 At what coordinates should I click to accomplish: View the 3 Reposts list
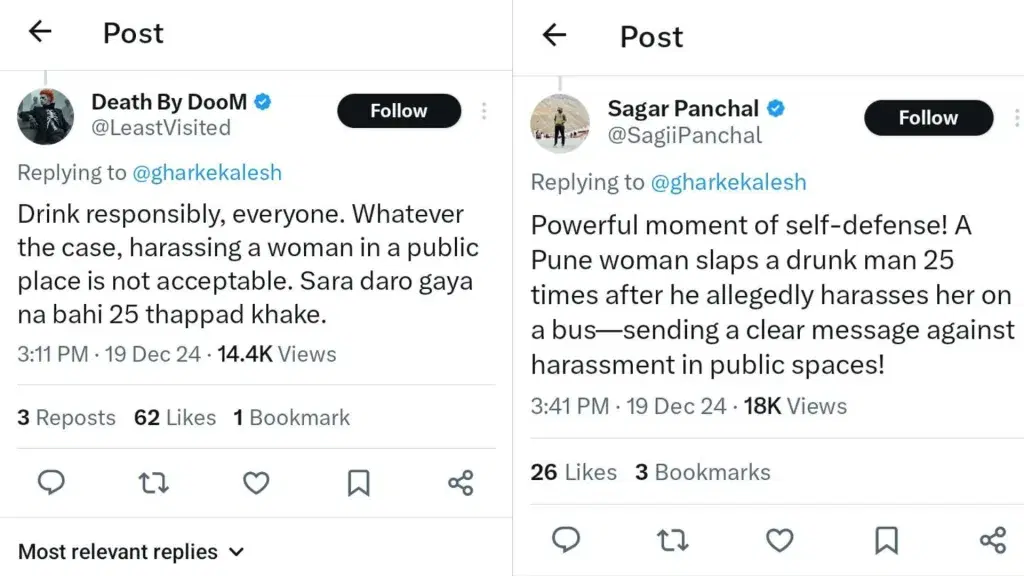[66, 417]
